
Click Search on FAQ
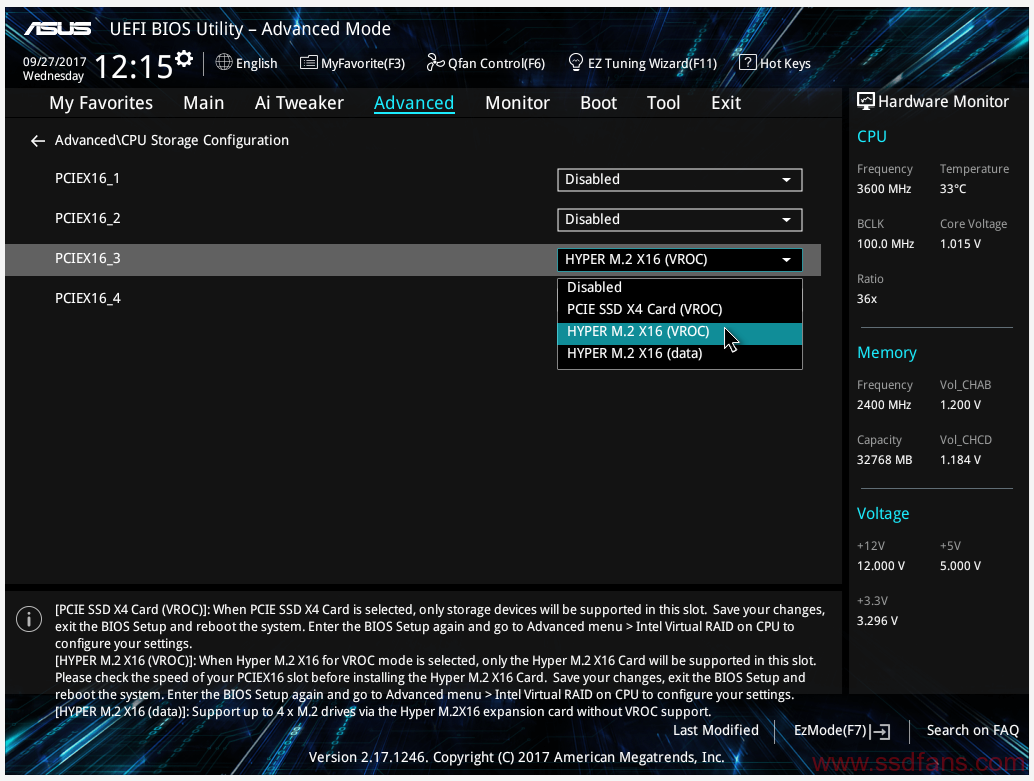pos(973,730)
